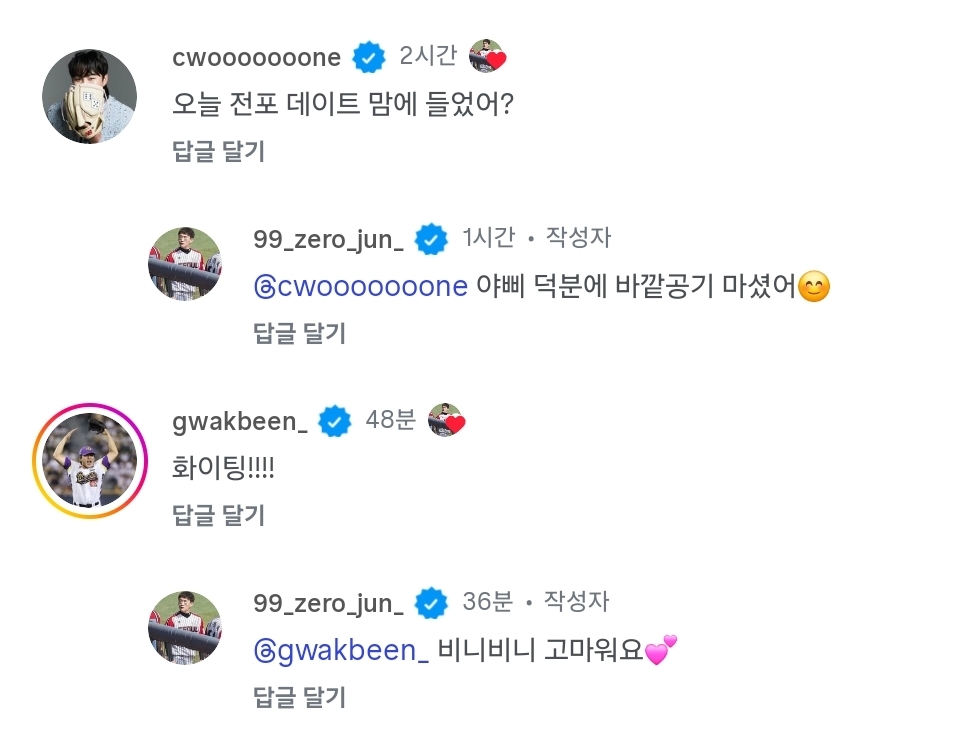
Task: Open 99_zero_jun_ avatar on the 36분 reply
Action: click(185, 628)
